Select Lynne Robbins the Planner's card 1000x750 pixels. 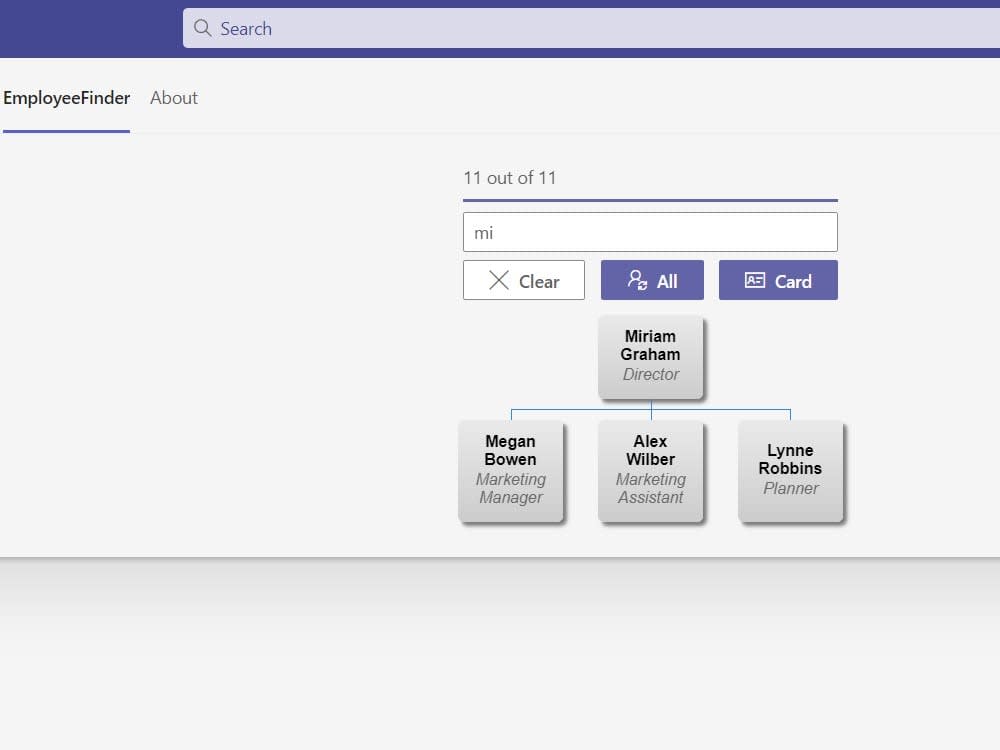[x=791, y=470]
